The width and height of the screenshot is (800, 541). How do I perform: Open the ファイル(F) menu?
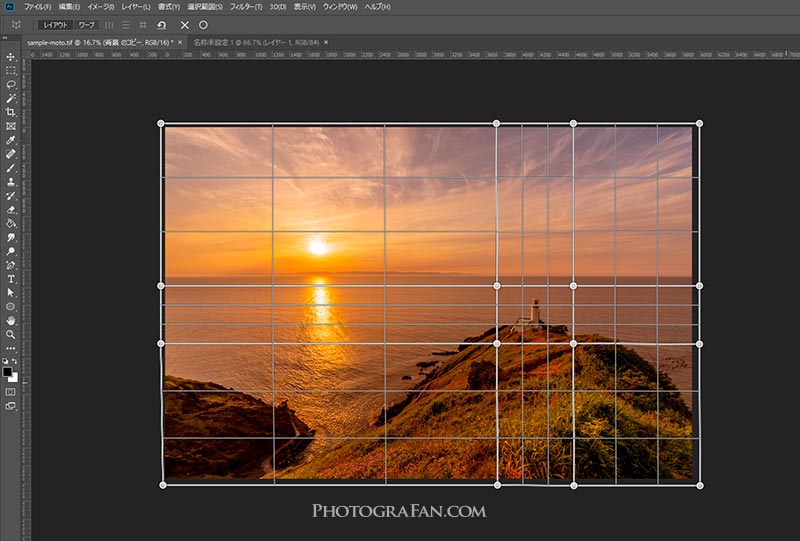38,7
